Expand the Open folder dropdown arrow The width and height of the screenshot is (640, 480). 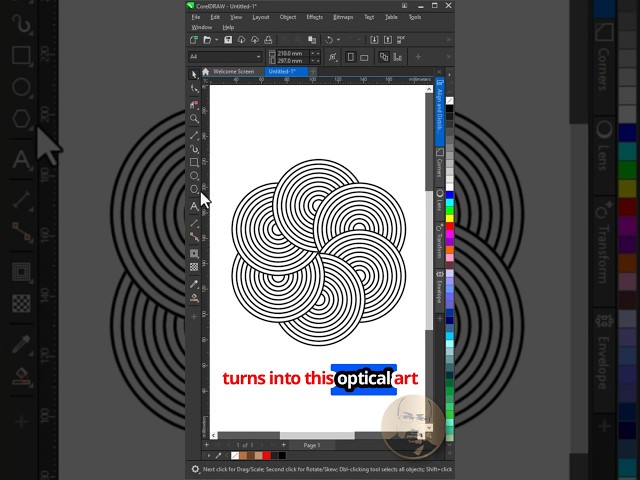coord(216,40)
